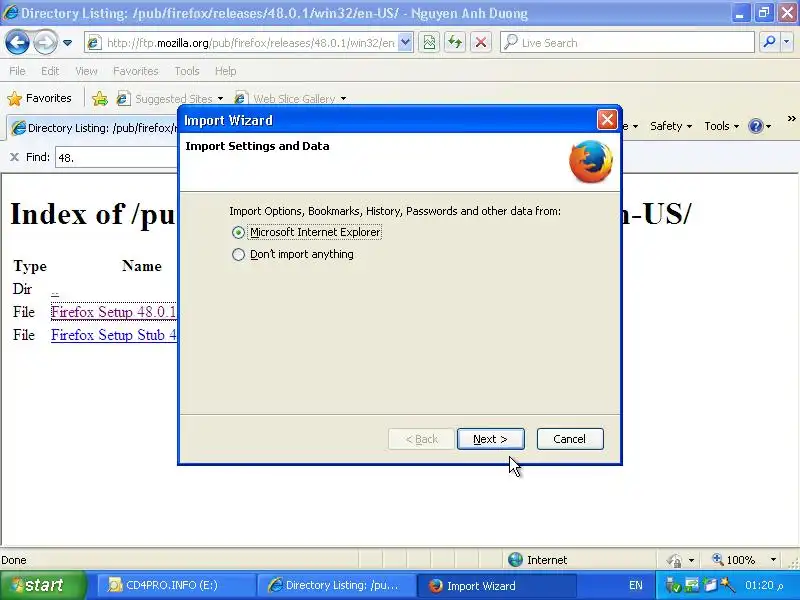Image resolution: width=800 pixels, height=600 pixels.
Task: Click the Find text field
Action: tap(116, 158)
